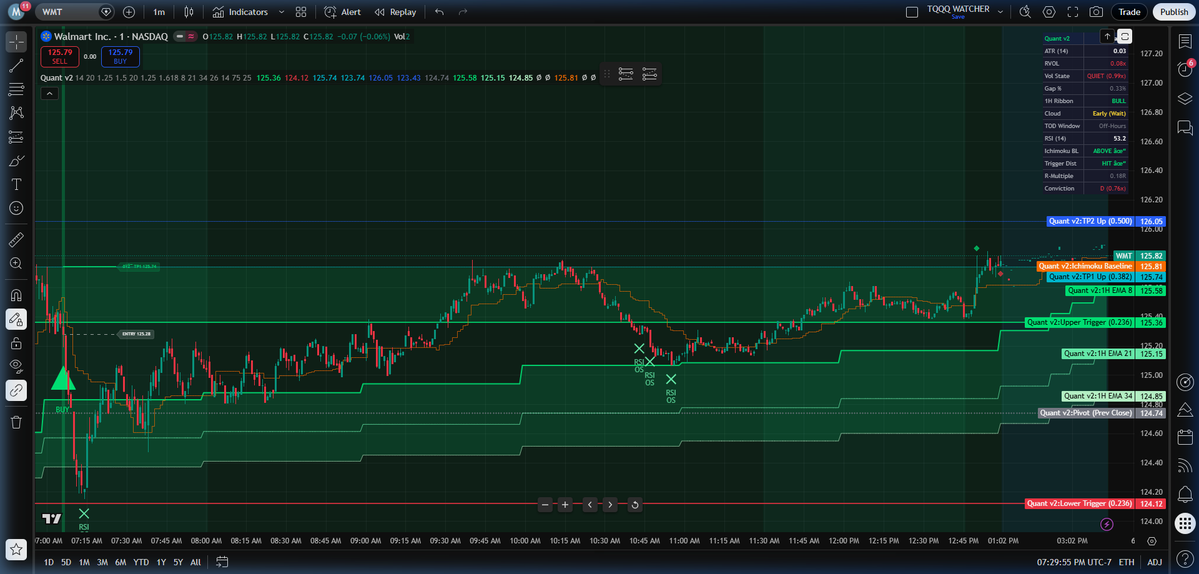
Task: Open the chart patterns tool group
Action: coord(16,113)
